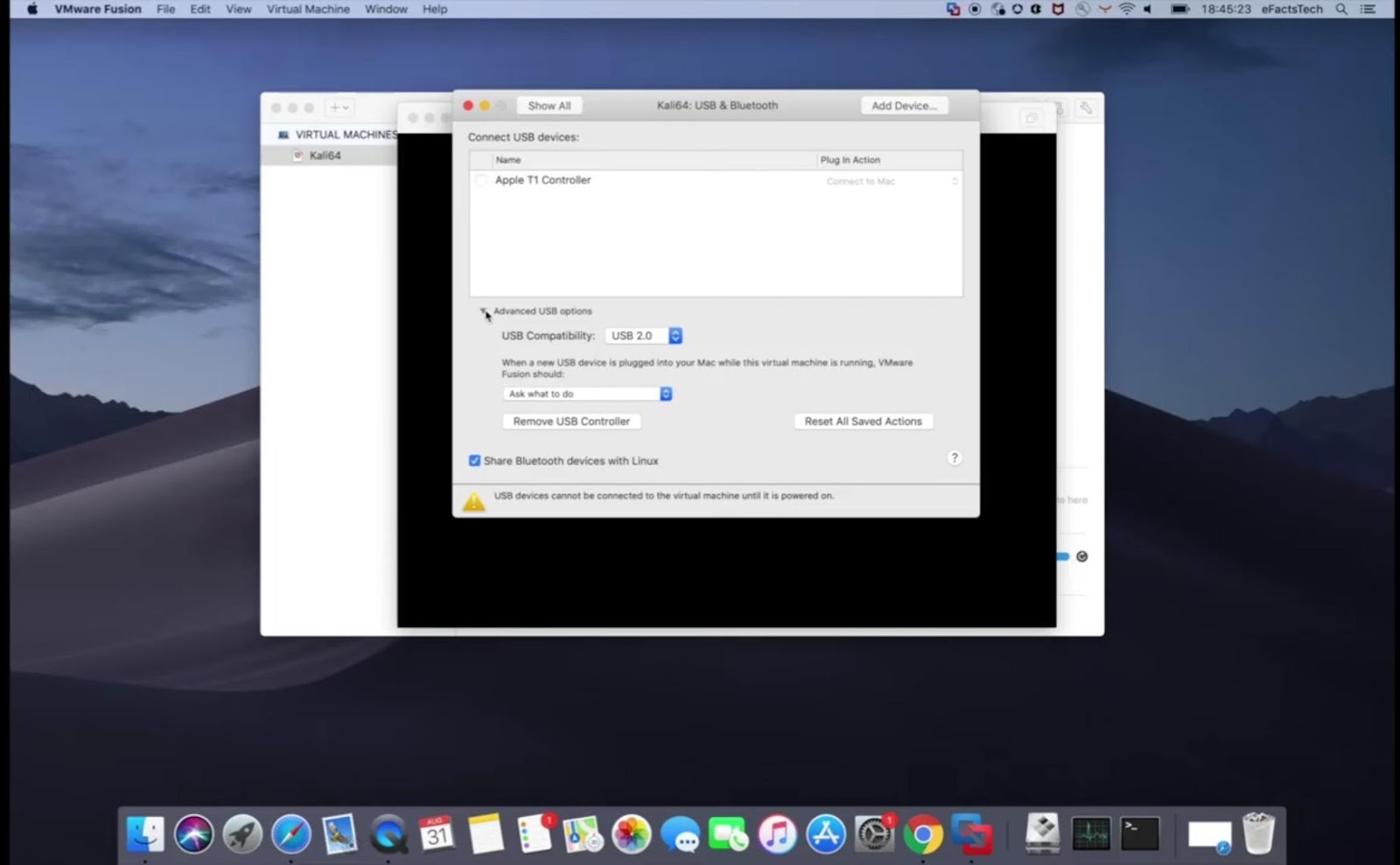Open the View menu
Viewport: 1400px width, 865px height.
(x=238, y=10)
